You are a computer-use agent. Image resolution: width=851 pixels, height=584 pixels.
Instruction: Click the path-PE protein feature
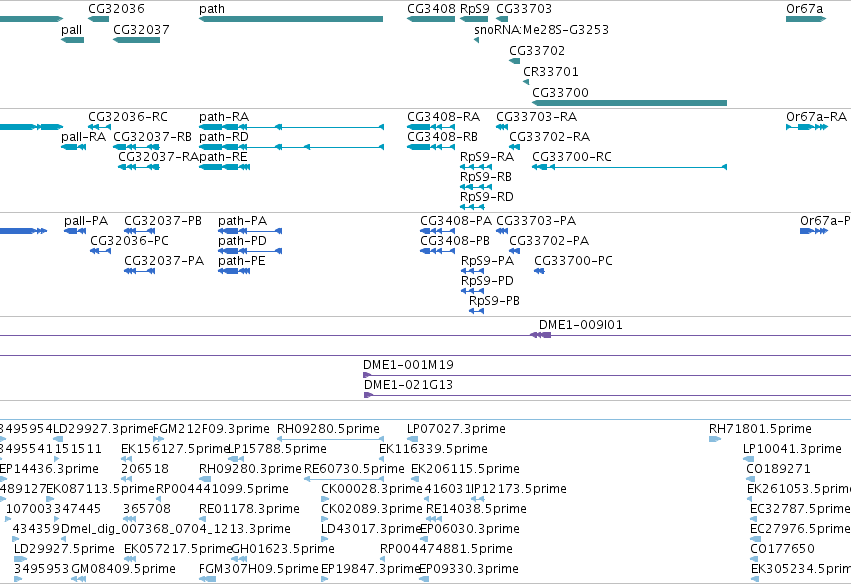click(234, 271)
